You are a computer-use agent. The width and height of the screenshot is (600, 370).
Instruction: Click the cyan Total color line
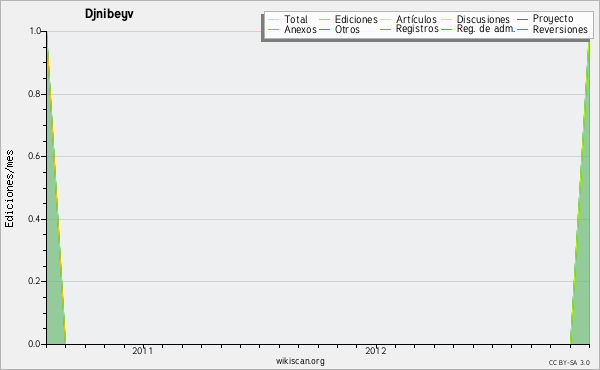[x=274, y=20]
